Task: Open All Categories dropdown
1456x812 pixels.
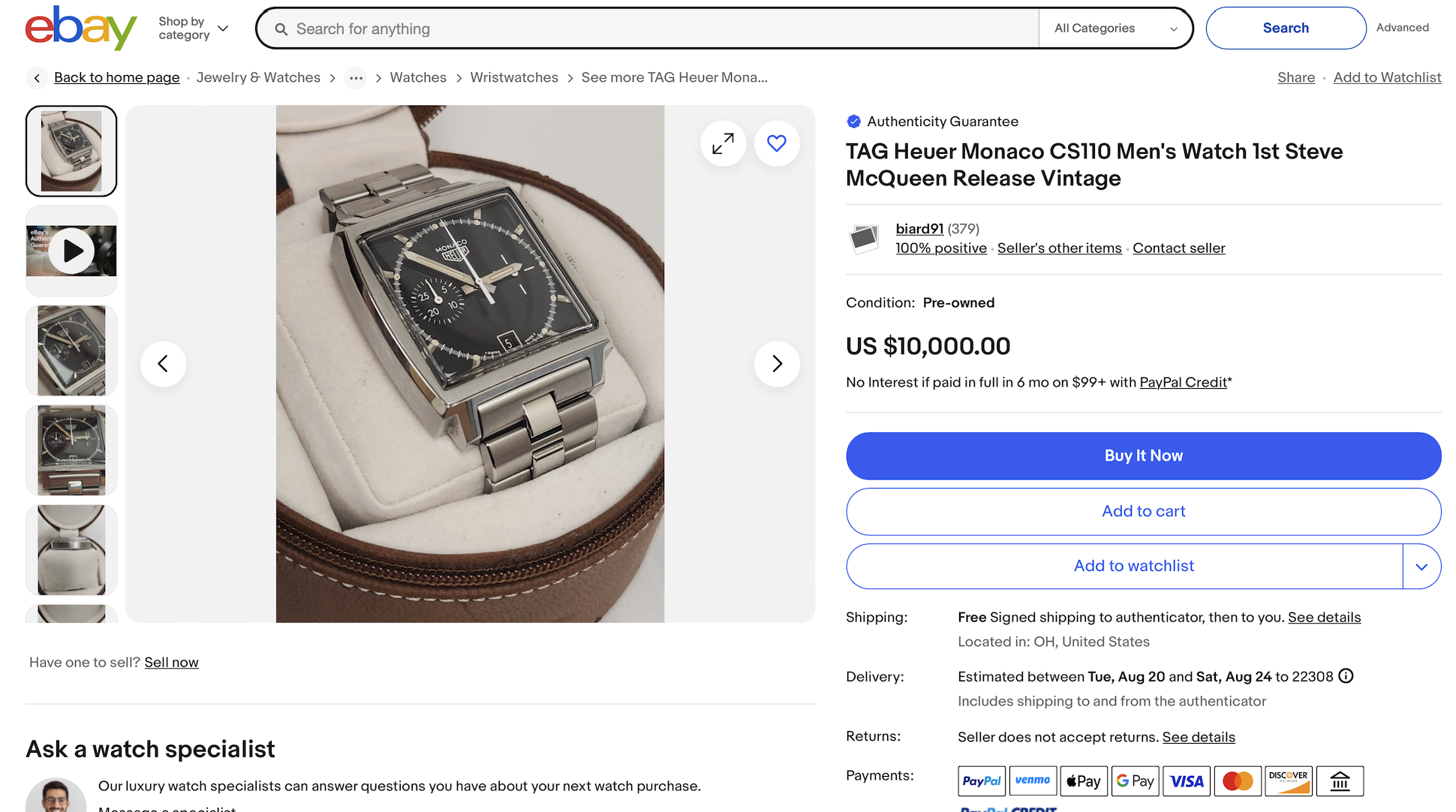Action: 1115,29
